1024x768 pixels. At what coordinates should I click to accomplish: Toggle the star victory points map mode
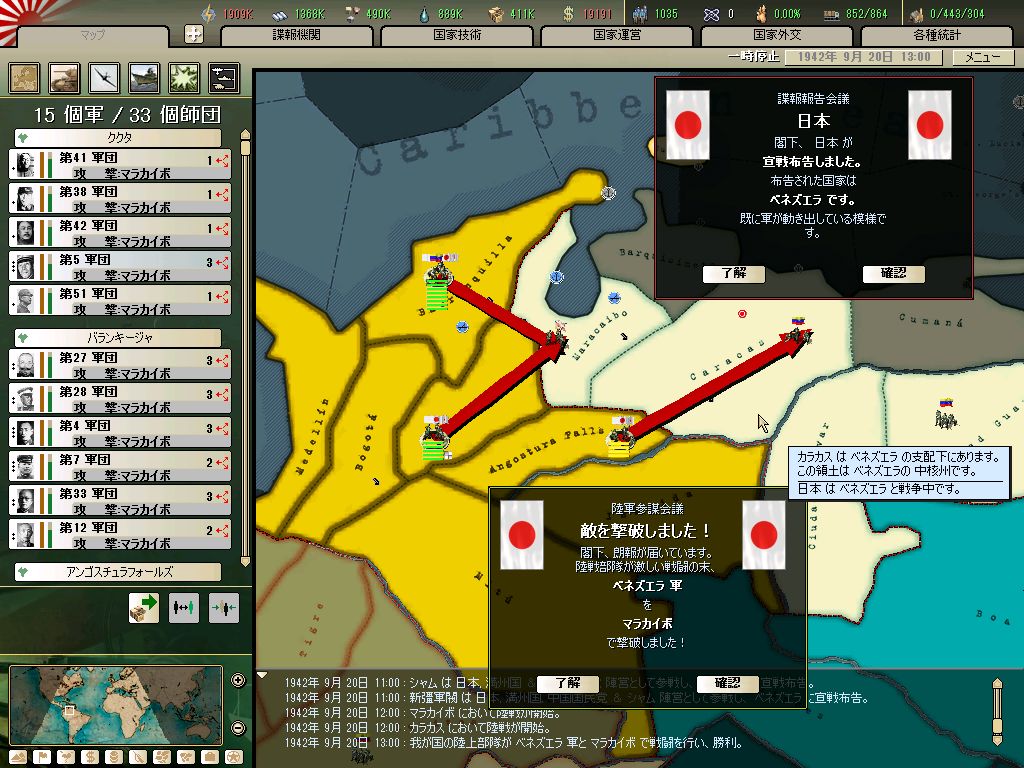click(x=233, y=758)
